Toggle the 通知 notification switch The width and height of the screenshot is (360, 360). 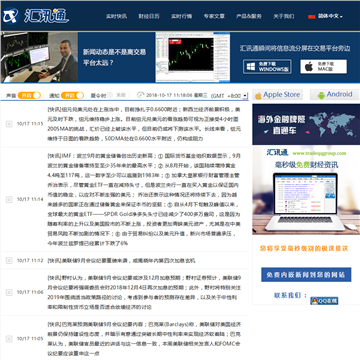coord(72,95)
